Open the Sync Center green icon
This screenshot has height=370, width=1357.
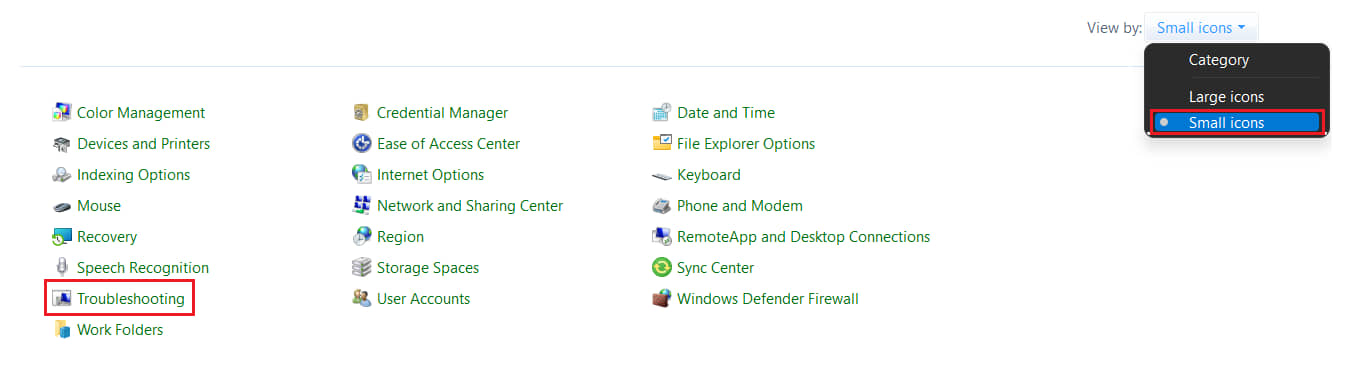pyautogui.click(x=662, y=268)
